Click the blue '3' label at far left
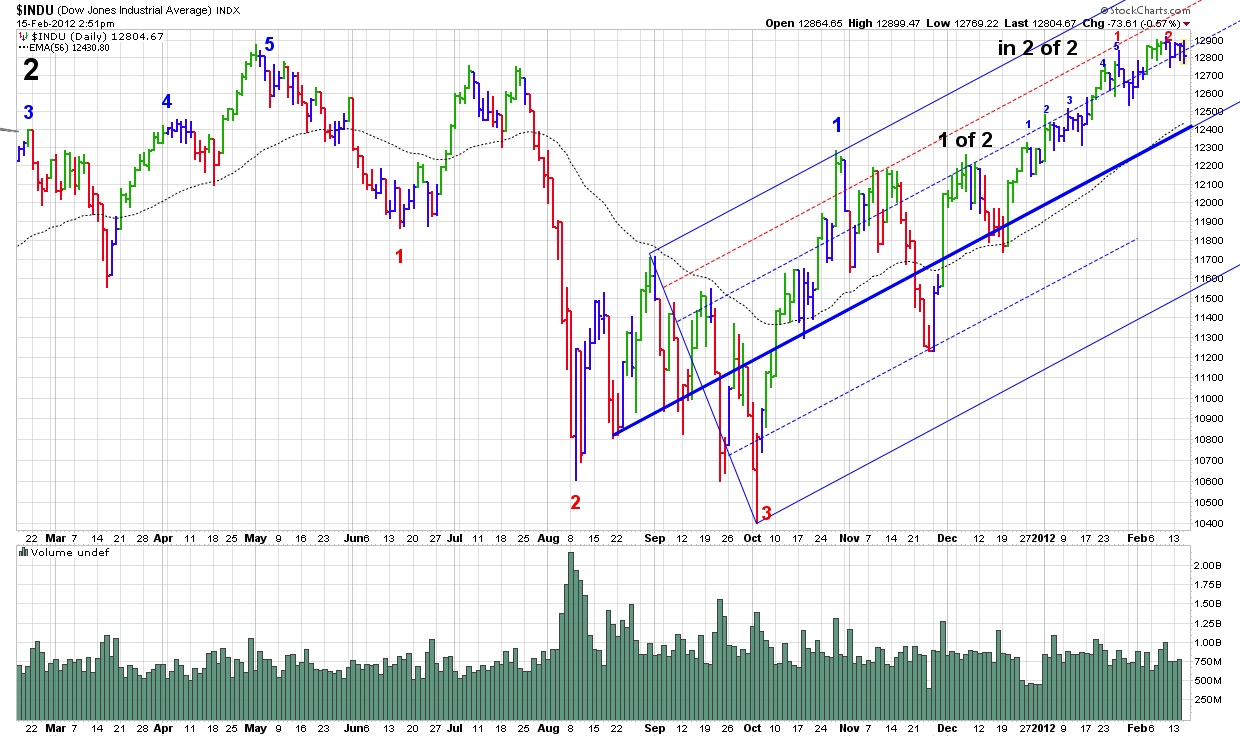Screen dimensions: 1240x737 [x=30, y=112]
